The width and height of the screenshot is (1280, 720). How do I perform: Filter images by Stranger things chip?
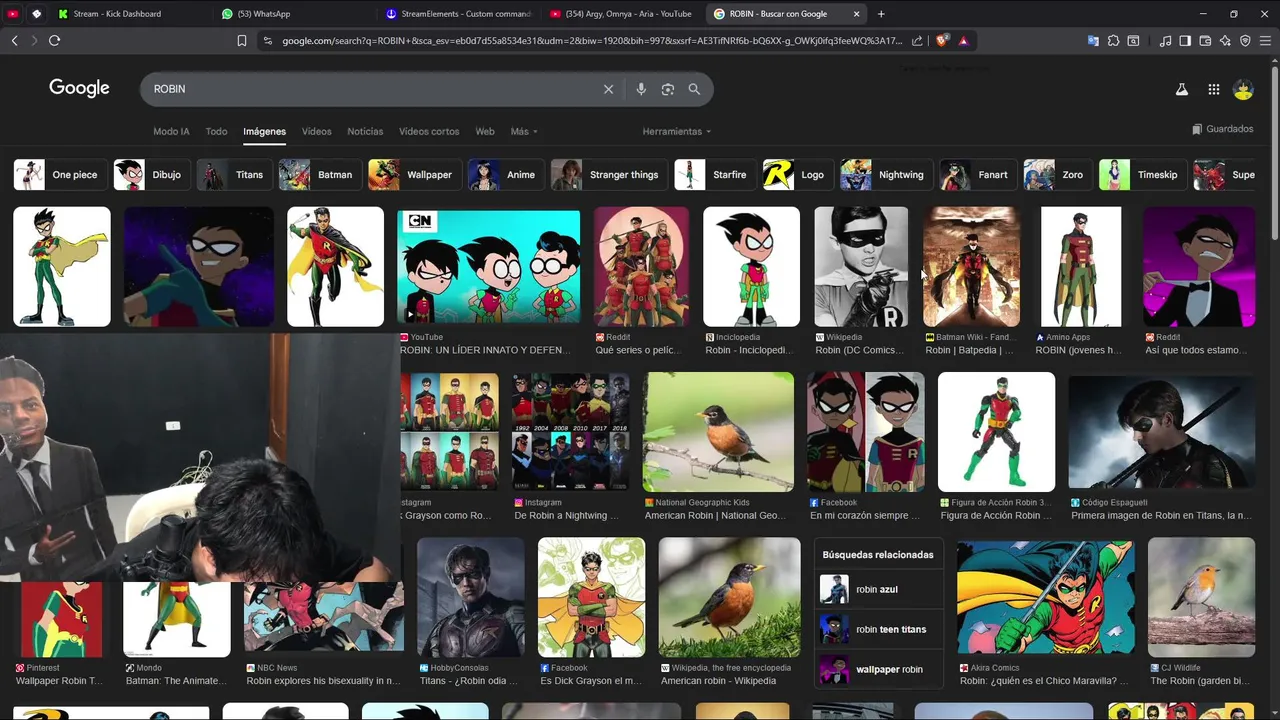pos(609,175)
